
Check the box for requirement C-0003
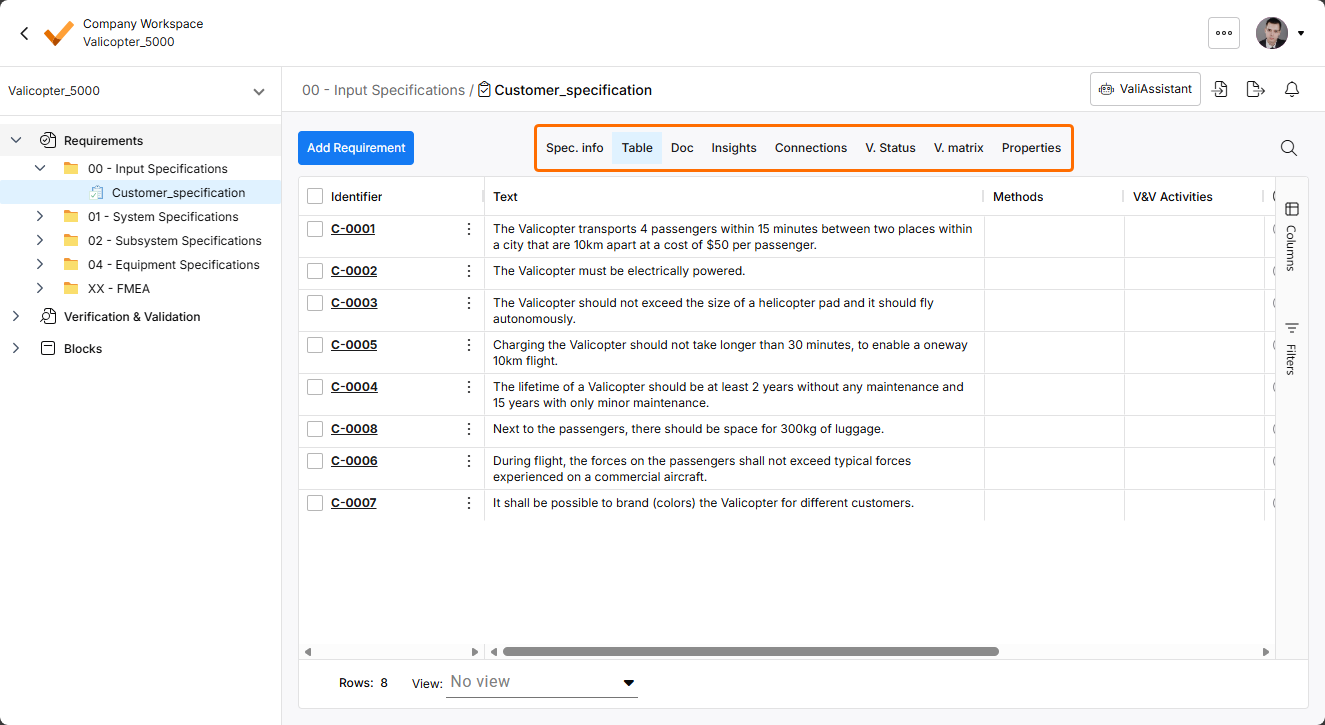(x=315, y=303)
